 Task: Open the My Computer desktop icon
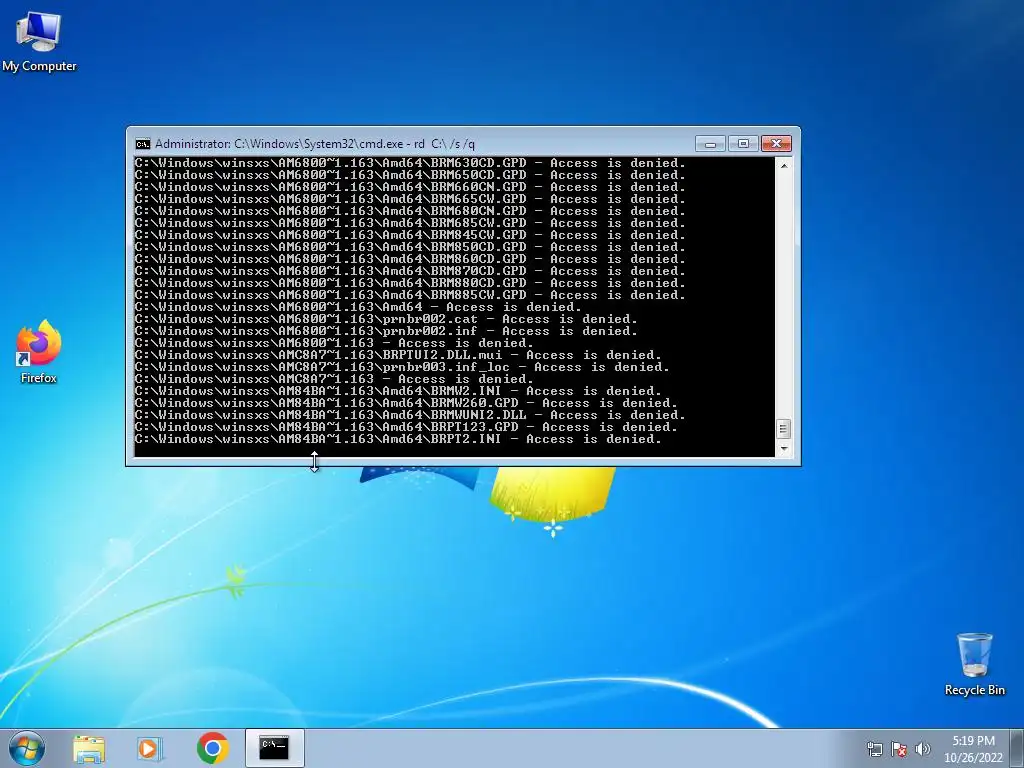point(39,41)
